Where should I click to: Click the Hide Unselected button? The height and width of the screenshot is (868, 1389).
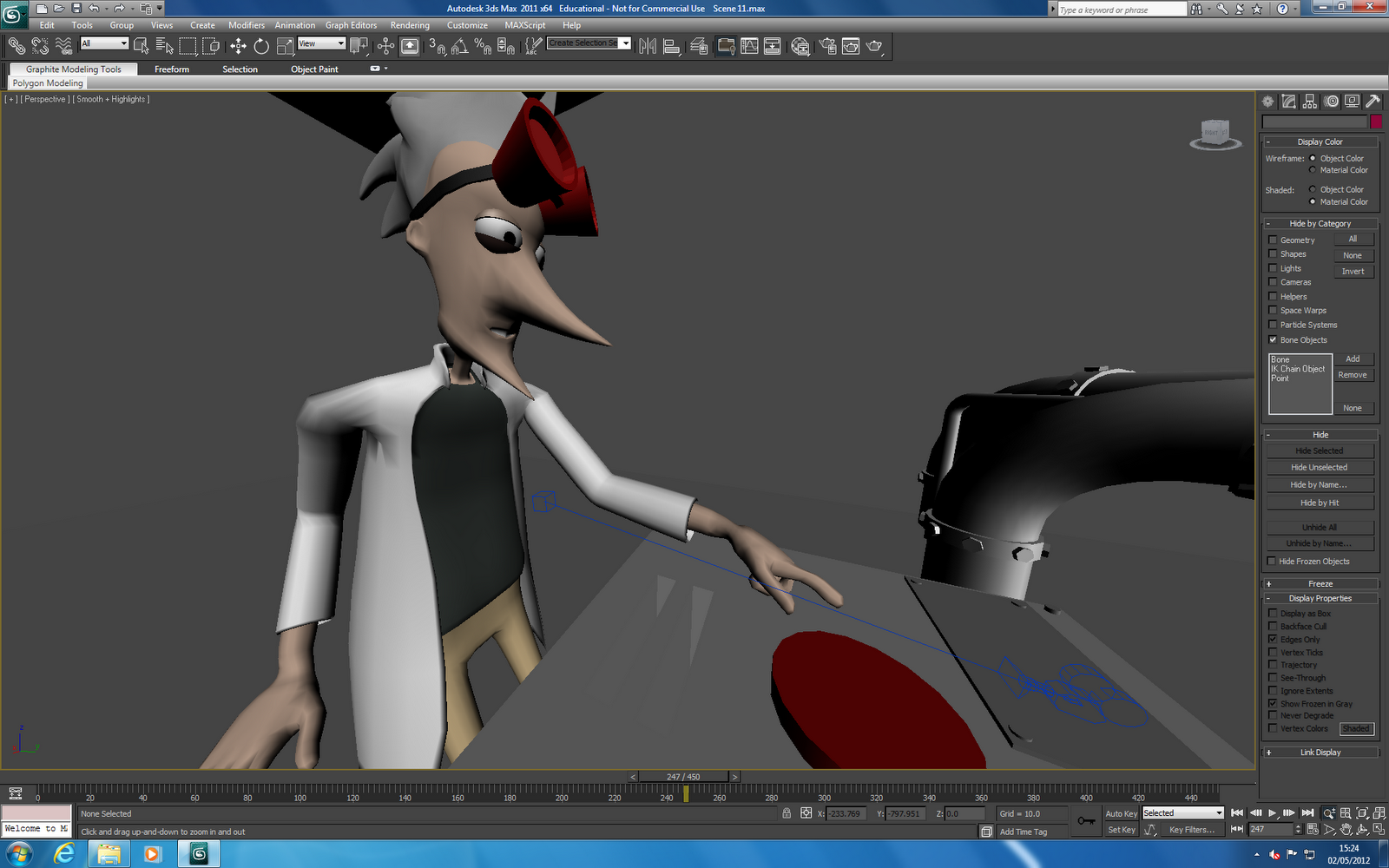[x=1319, y=467]
